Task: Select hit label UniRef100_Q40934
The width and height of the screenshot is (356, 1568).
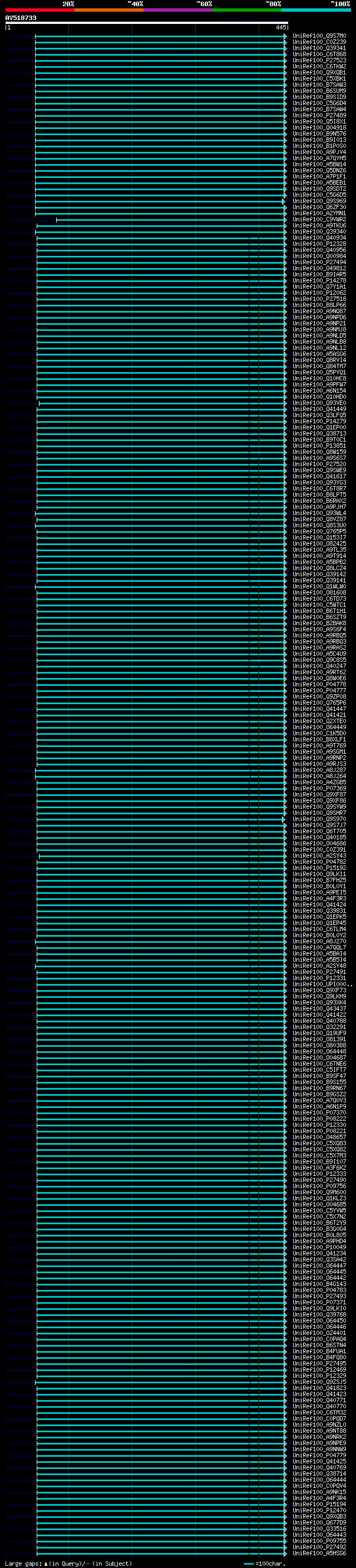Action: (319, 238)
